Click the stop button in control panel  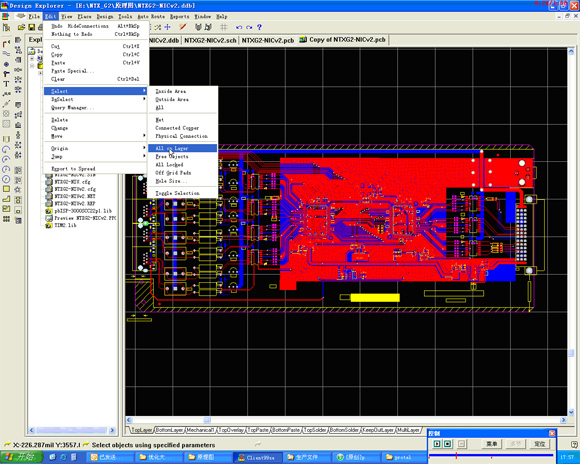(448, 444)
